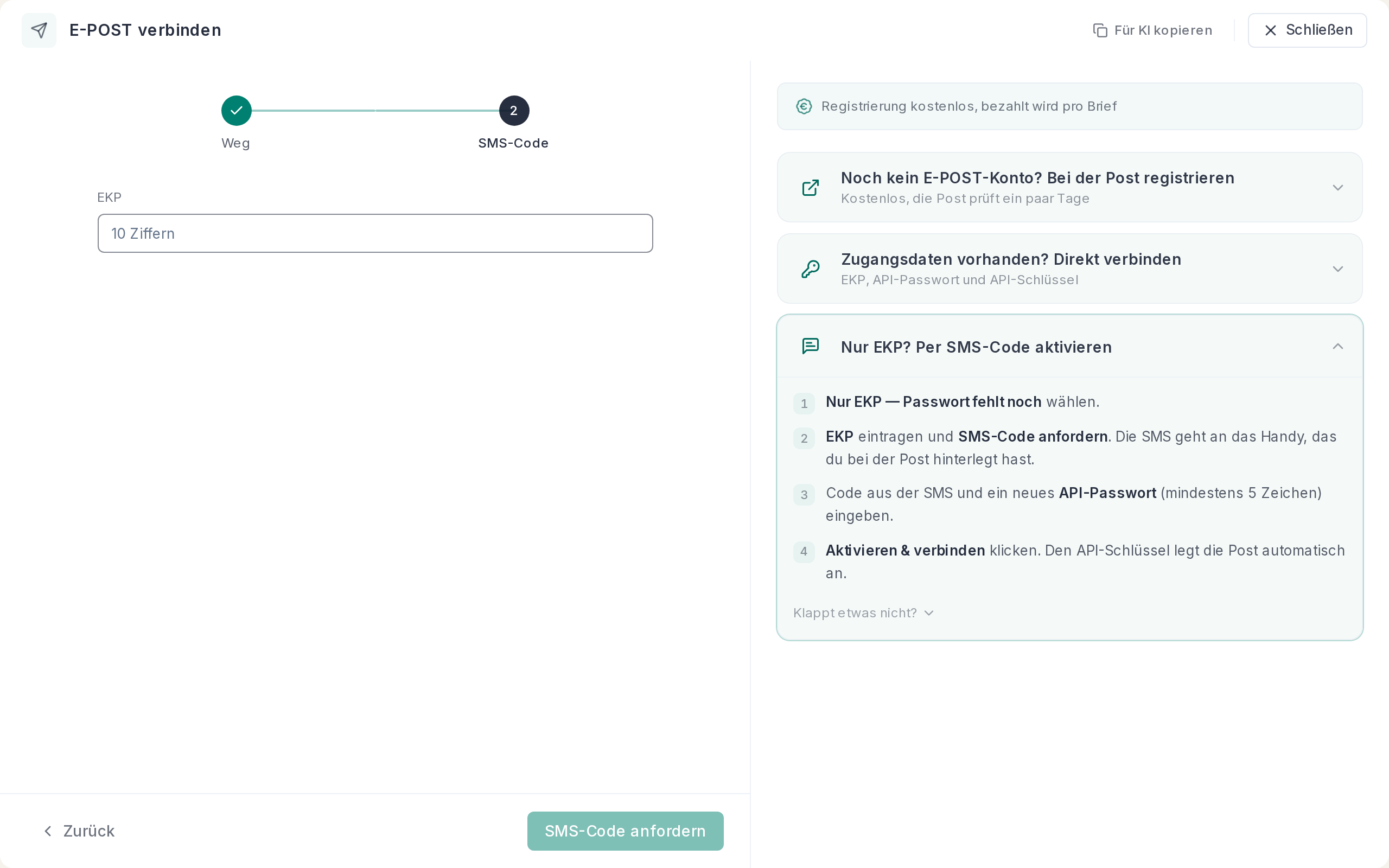Click the completed checkmark step Weg

(x=237, y=110)
